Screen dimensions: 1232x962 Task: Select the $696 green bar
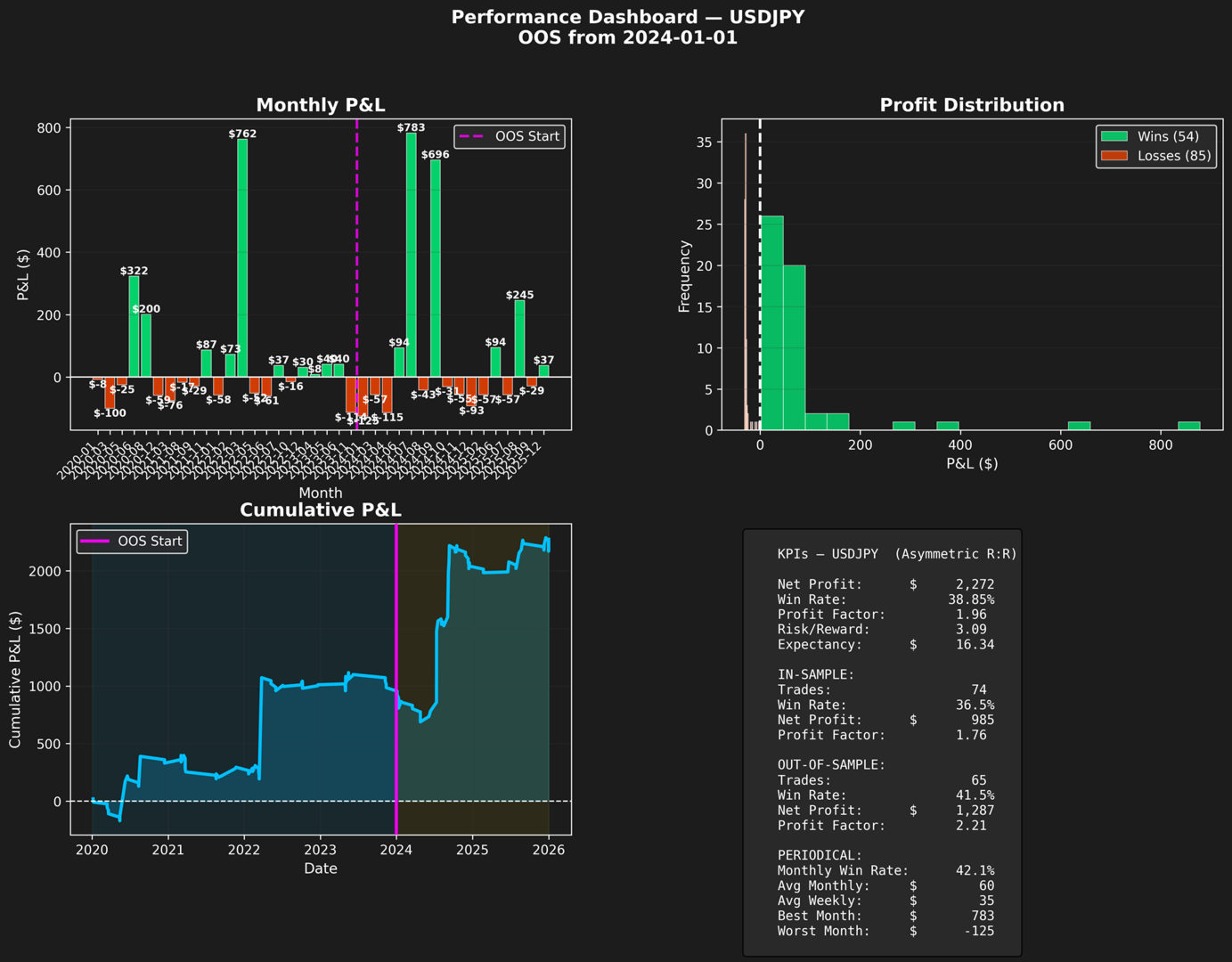click(x=436, y=268)
